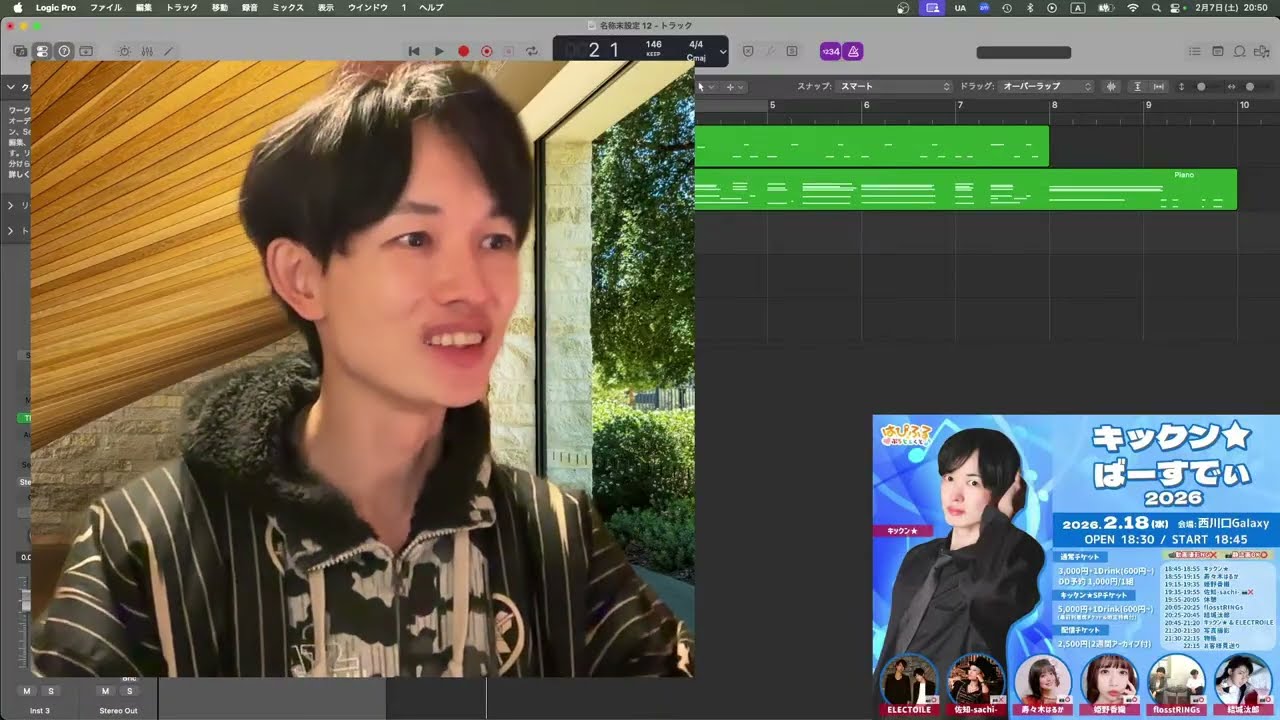Image resolution: width=1280 pixels, height=720 pixels.
Task: Toggle vertical auto zoom button
Action: 1138,87
